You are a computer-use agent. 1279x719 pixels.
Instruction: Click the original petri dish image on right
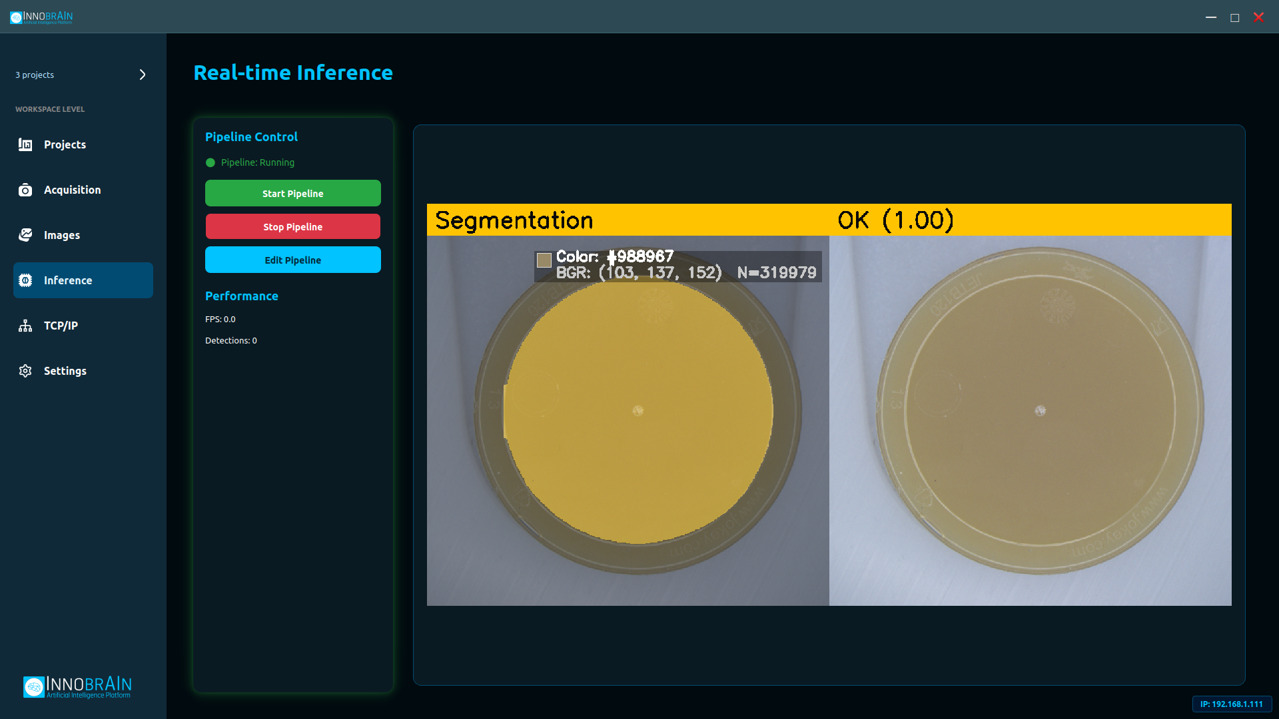[x=1030, y=420]
